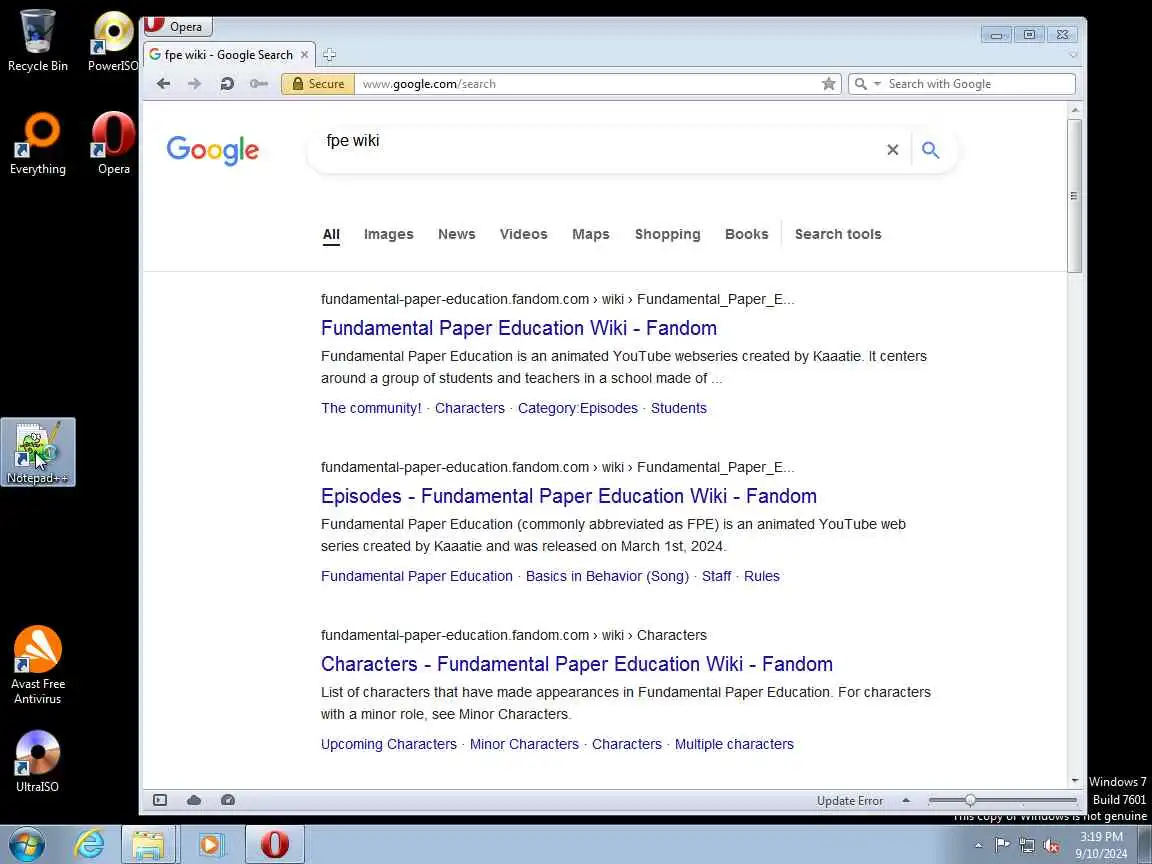Follow 'The community!' sitelink
Screen dimensions: 1152x864
tap(371, 408)
